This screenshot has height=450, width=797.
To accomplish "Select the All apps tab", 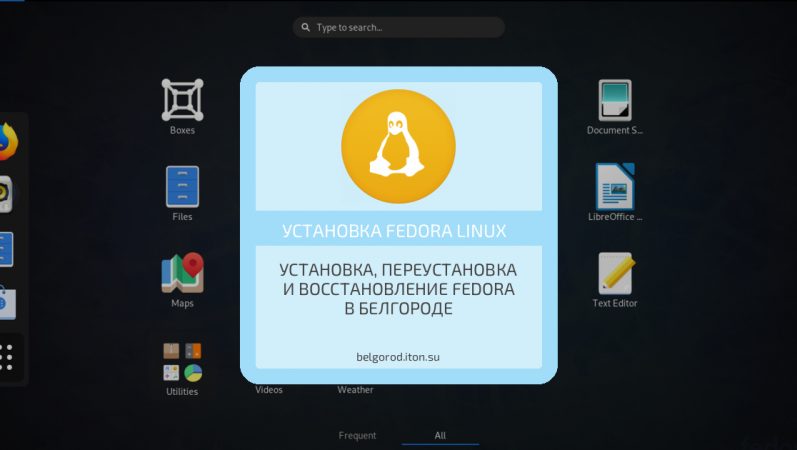I will click(440, 435).
